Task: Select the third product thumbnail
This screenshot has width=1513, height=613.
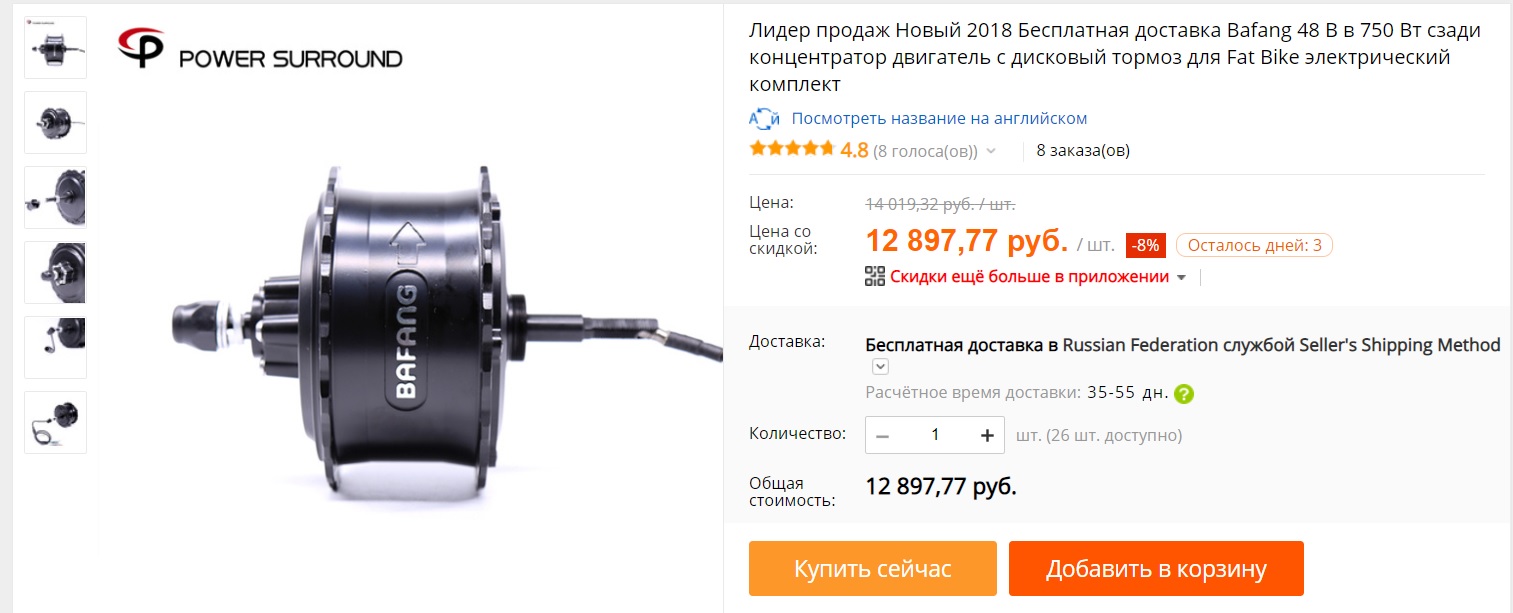Action: coord(55,197)
